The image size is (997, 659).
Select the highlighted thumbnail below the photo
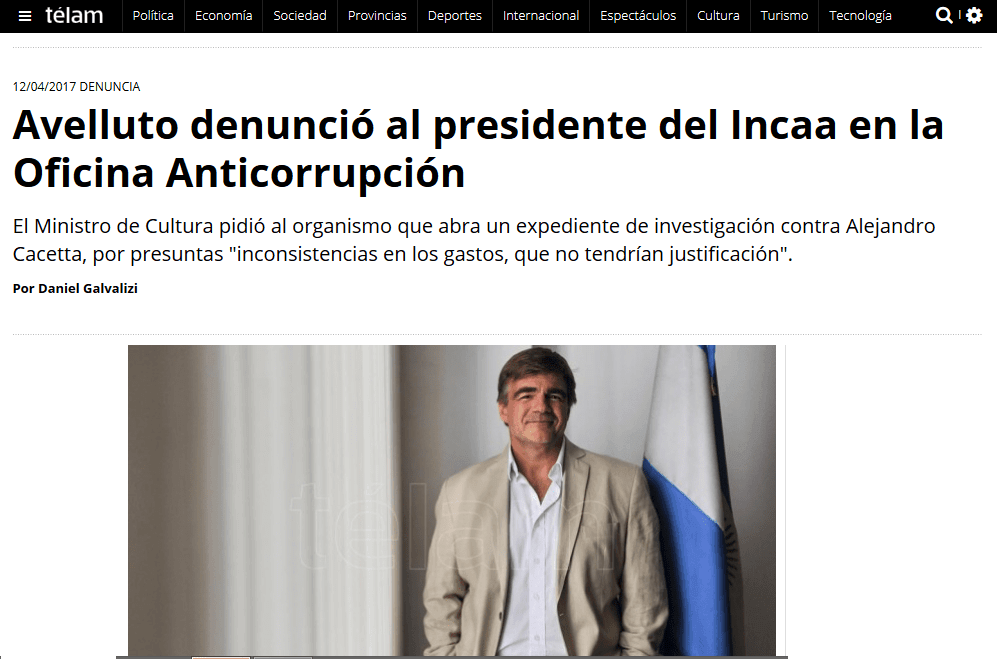(x=221, y=657)
